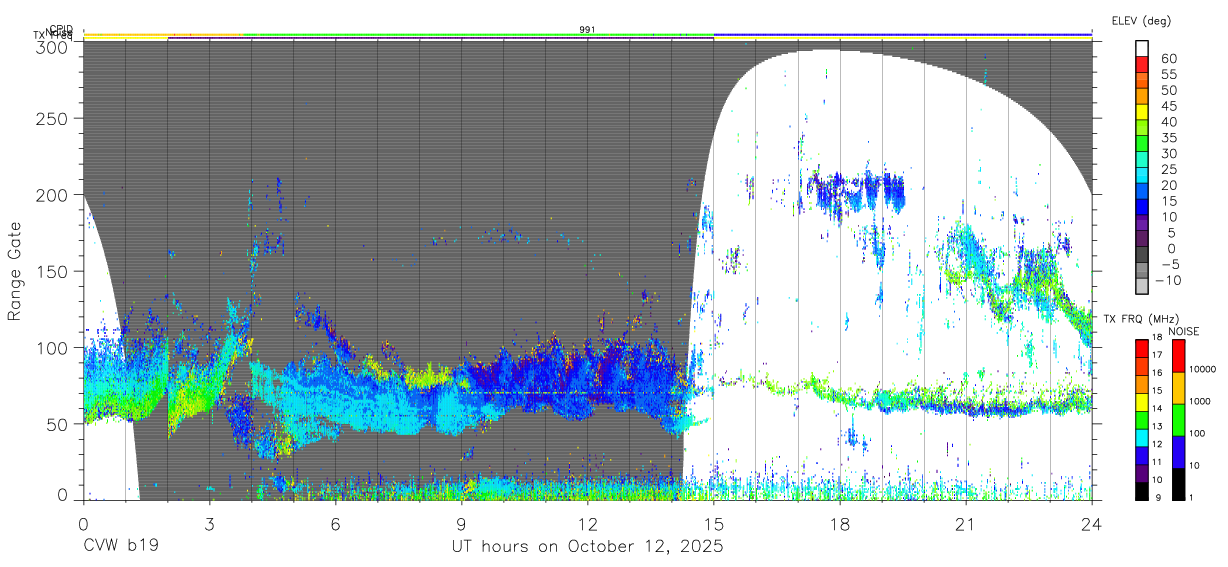
Task: Click the white top segment of ELEV colorbar
Action: pyautogui.click(x=1144, y=48)
